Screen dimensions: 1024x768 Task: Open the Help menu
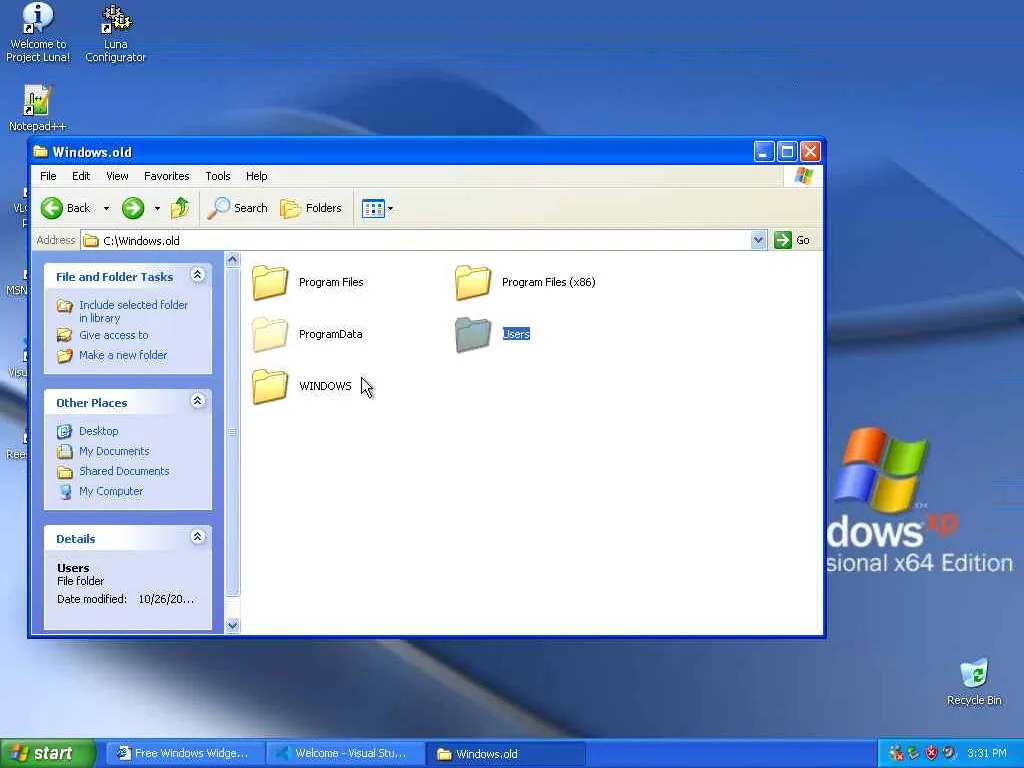pyautogui.click(x=257, y=176)
